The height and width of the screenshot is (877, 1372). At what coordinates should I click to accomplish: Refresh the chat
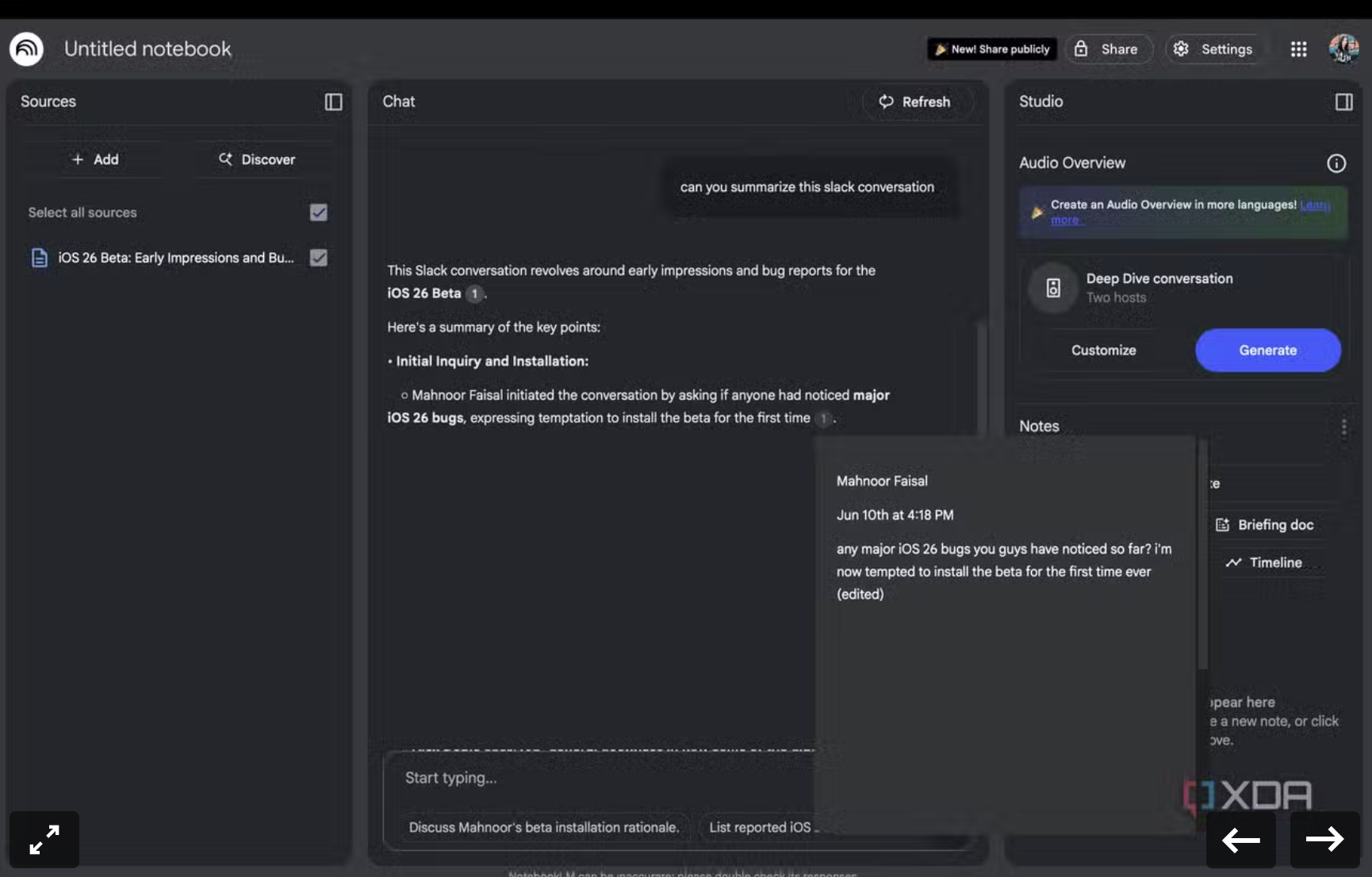tap(916, 101)
